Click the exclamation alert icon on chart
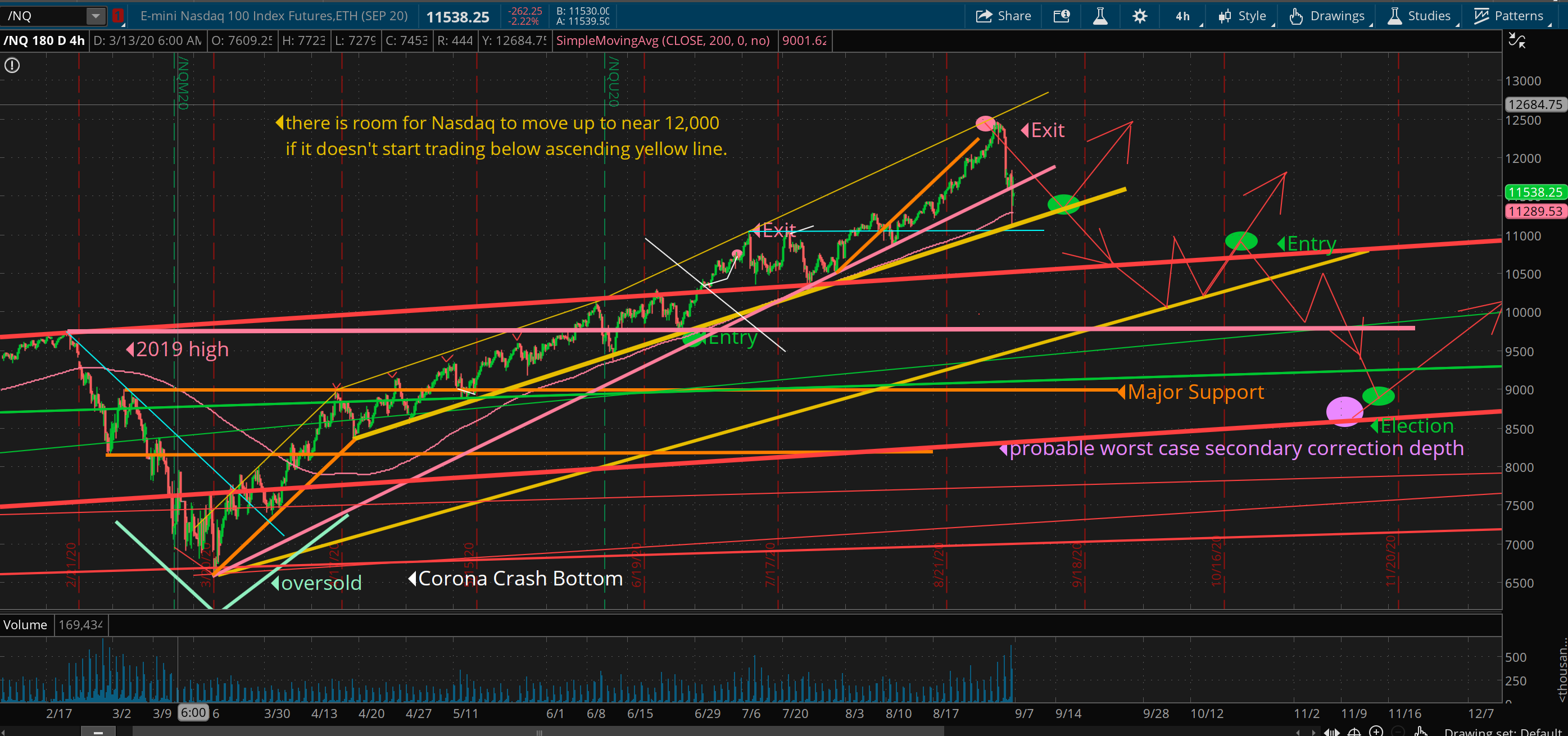Screen dimensions: 1568x736 12,65
